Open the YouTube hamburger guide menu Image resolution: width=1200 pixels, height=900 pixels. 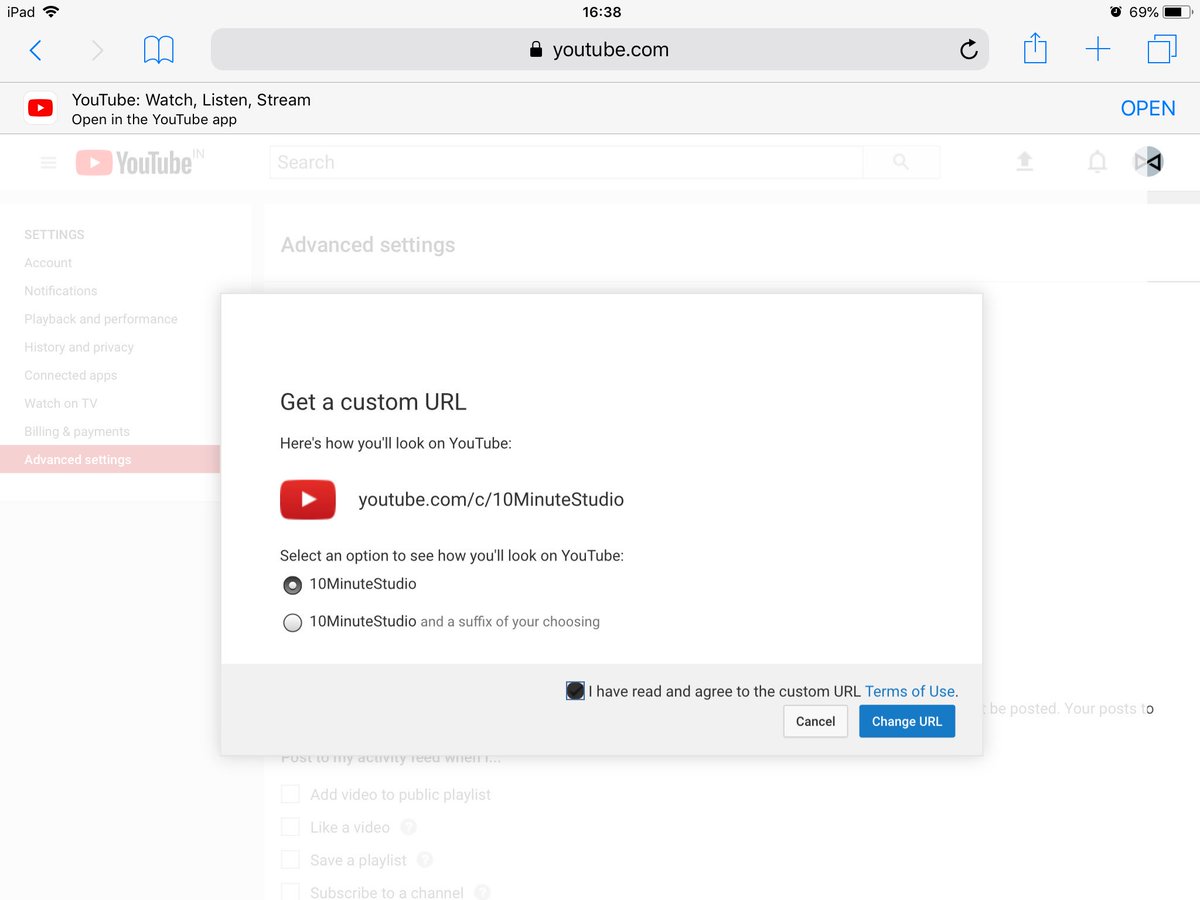[x=48, y=162]
